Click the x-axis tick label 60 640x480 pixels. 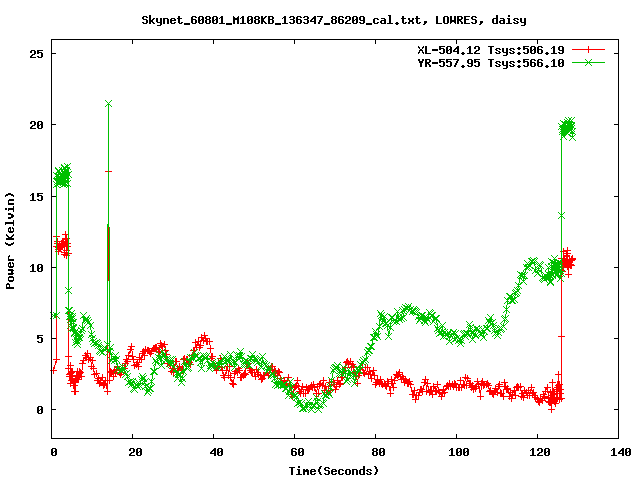[297, 452]
